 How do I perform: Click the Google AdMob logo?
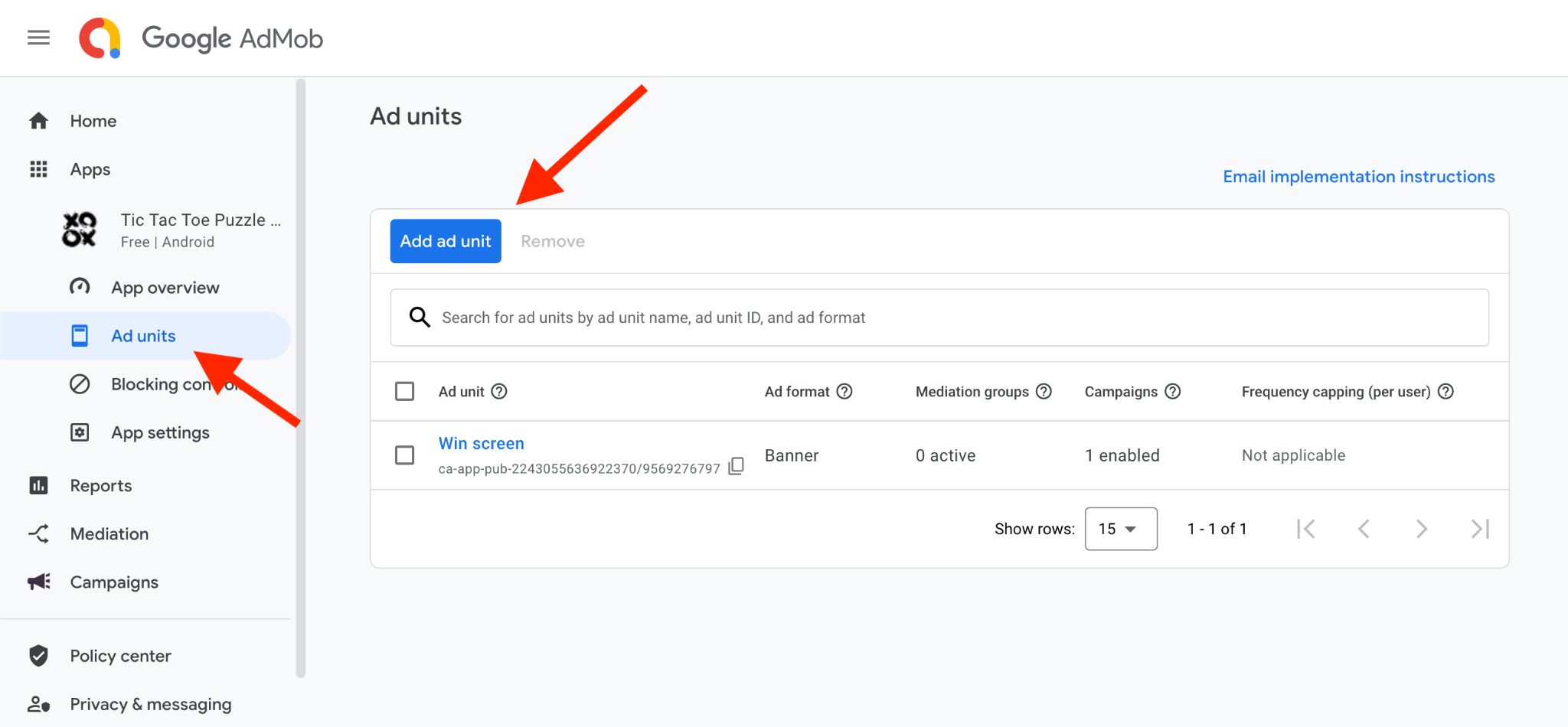coord(201,37)
